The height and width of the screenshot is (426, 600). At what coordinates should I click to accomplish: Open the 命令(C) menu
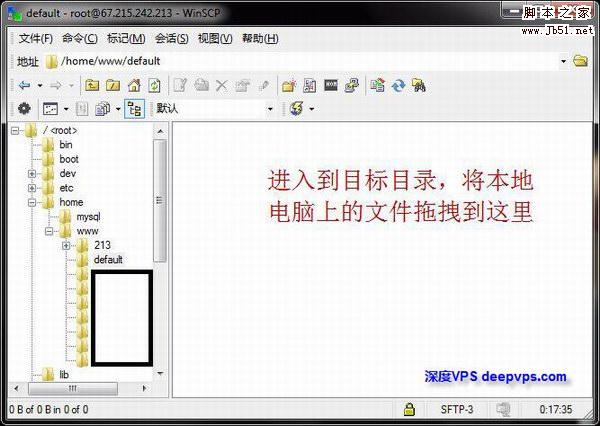tap(80, 38)
